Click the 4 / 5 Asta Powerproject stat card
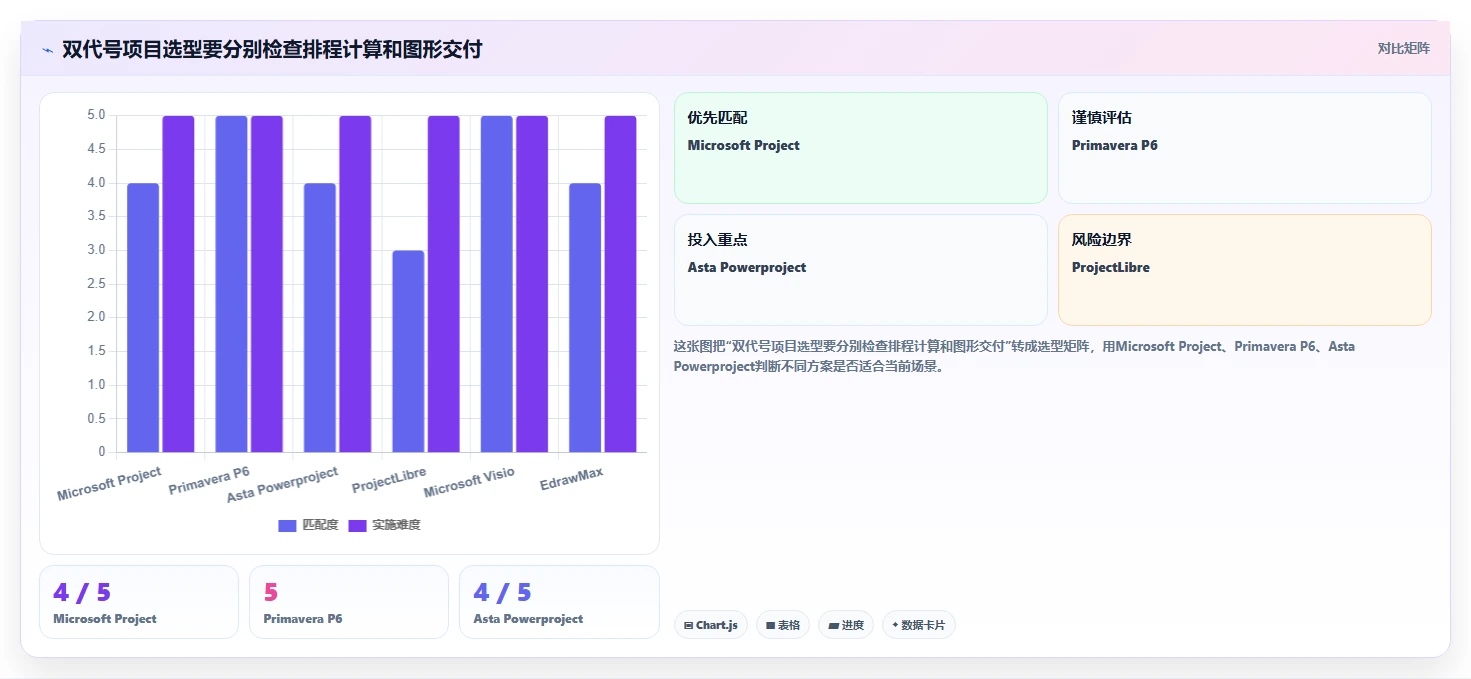1471x679 pixels. [559, 602]
